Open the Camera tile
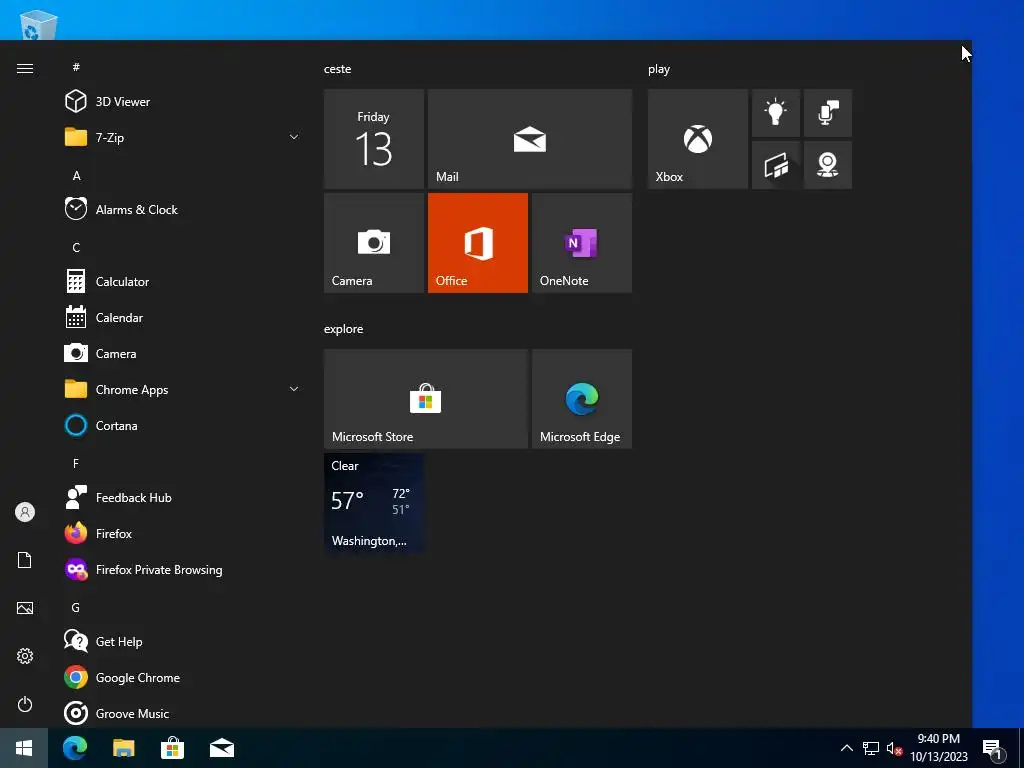1024x768 pixels. (x=374, y=243)
